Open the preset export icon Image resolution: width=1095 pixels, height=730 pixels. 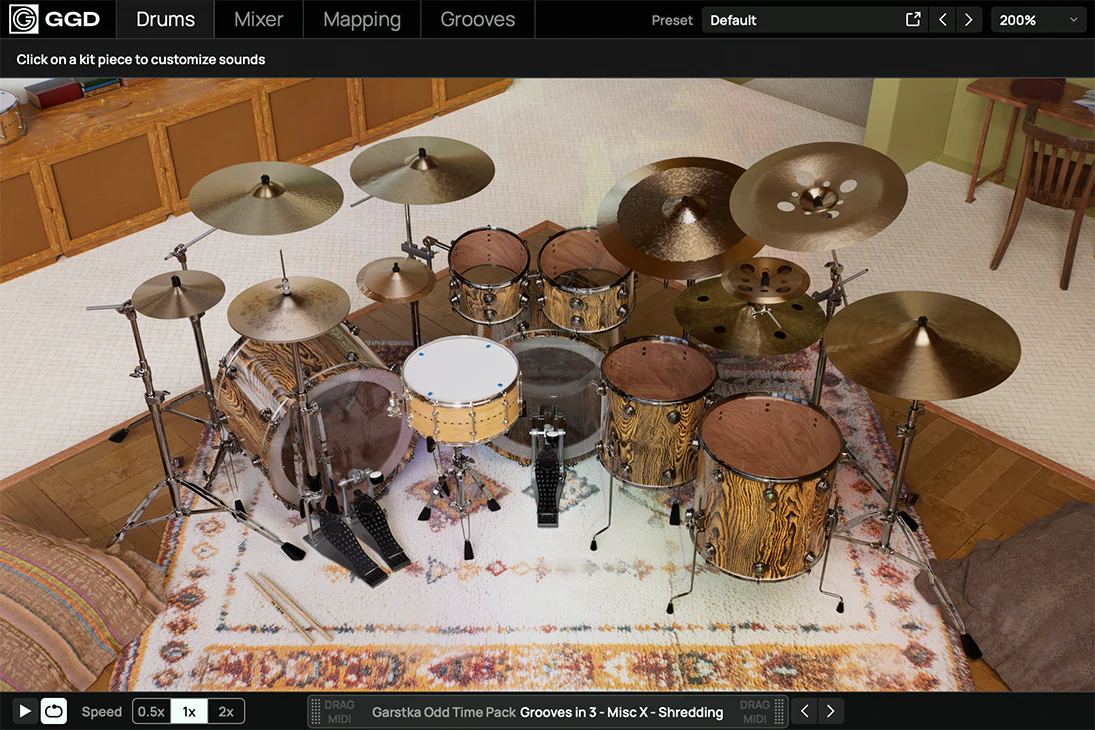912,20
